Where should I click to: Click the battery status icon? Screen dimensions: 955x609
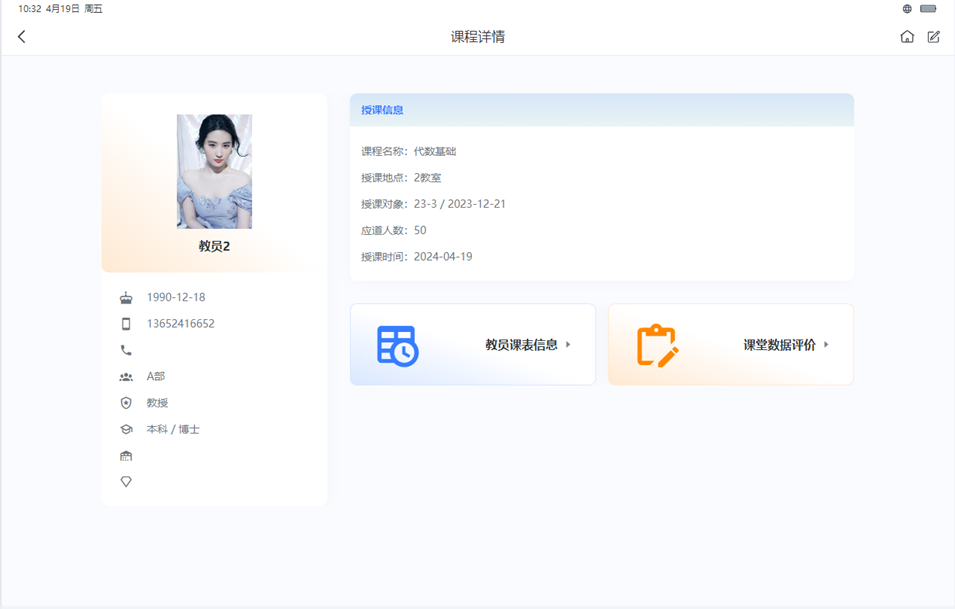(x=928, y=9)
